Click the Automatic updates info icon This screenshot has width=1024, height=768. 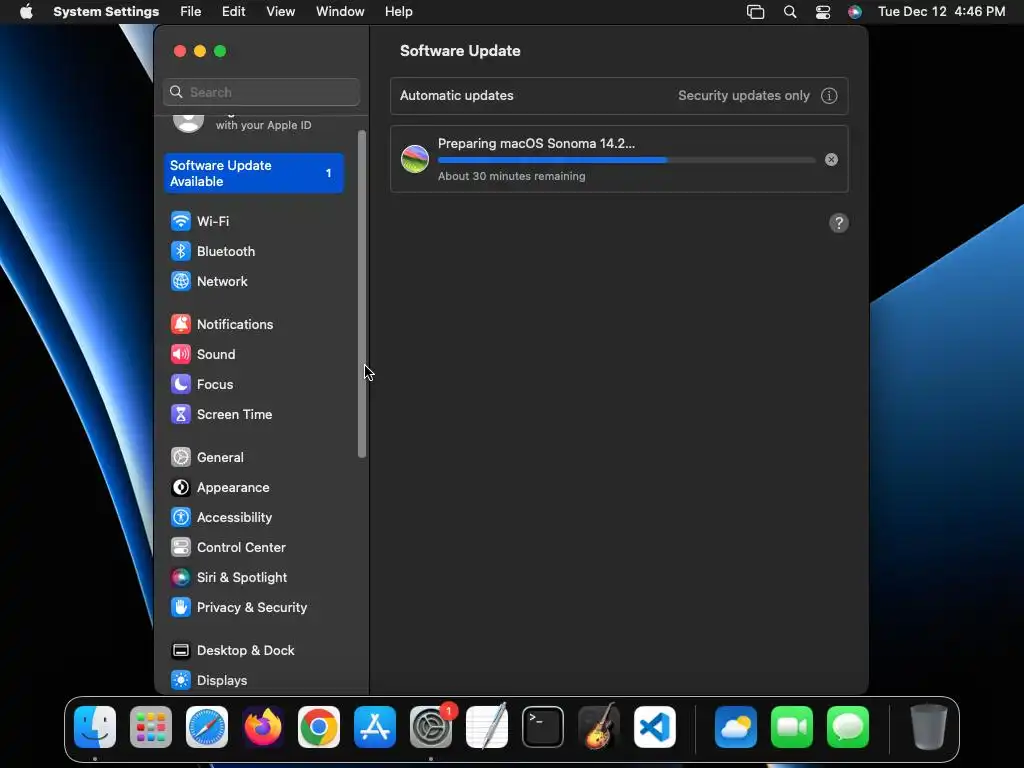[x=829, y=96]
